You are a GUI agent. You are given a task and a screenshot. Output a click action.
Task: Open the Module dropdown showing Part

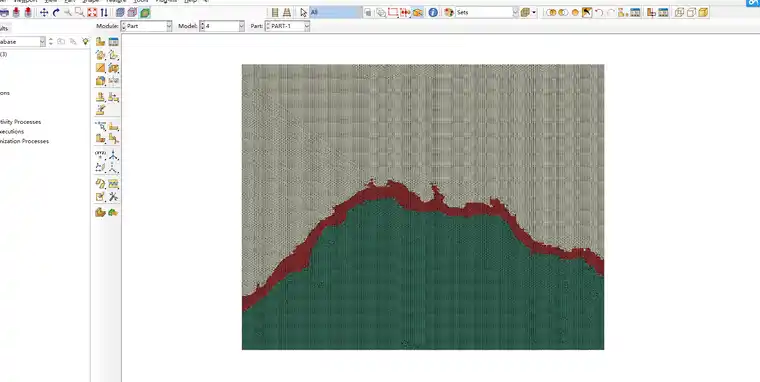[x=147, y=26]
